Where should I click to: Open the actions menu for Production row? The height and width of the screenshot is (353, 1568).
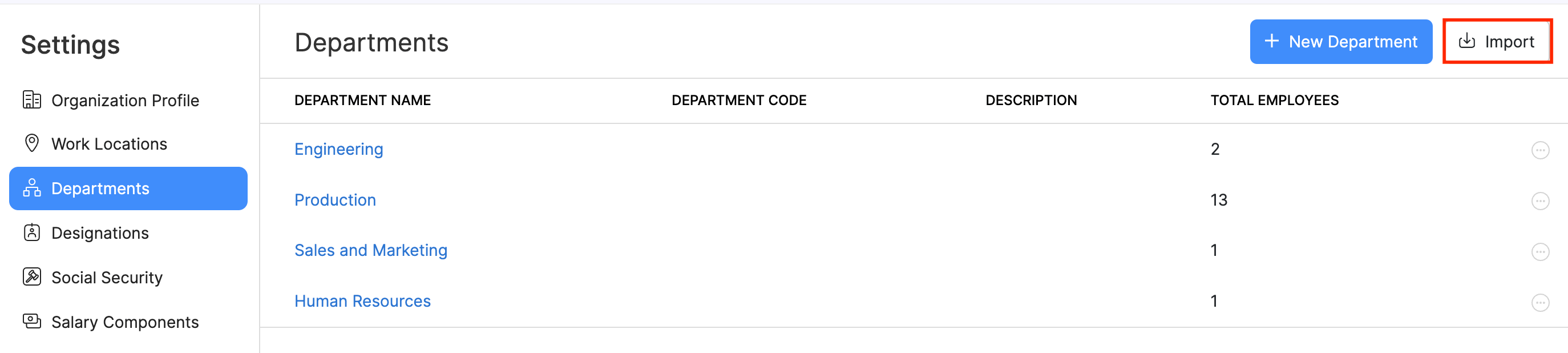[x=1541, y=200]
